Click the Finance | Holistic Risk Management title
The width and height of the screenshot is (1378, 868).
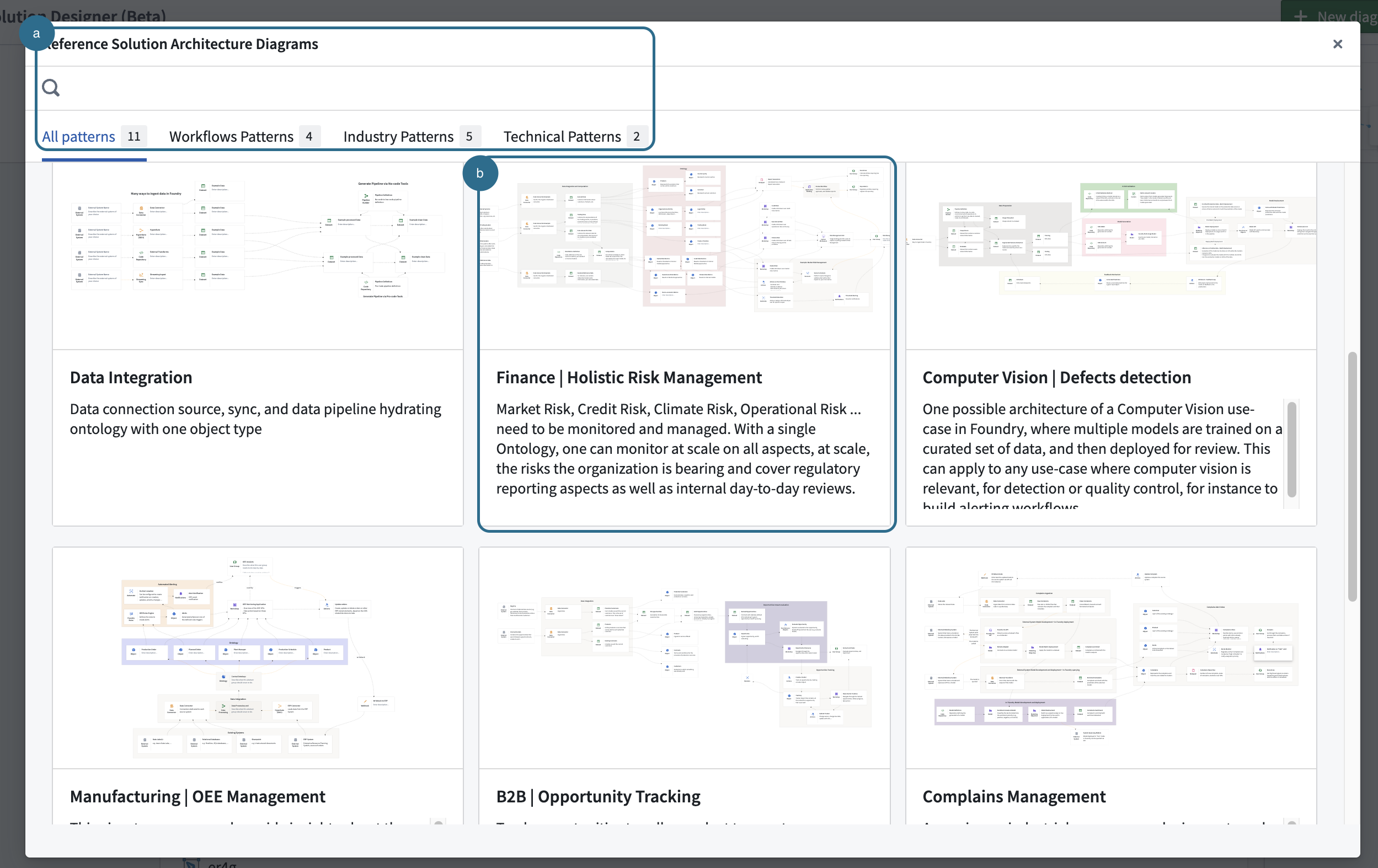click(x=629, y=378)
